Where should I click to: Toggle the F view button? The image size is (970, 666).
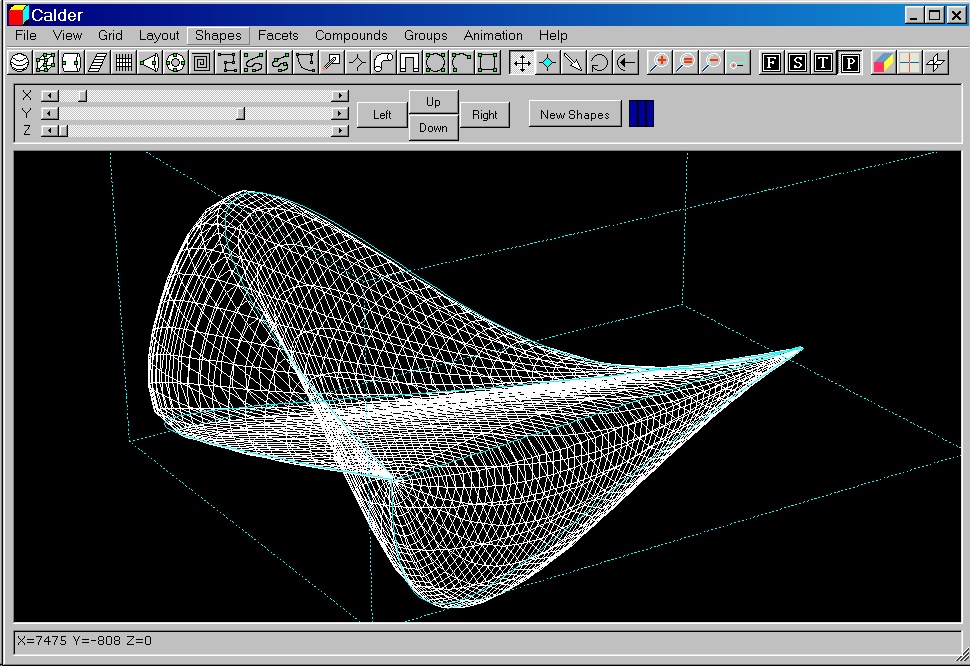(771, 63)
